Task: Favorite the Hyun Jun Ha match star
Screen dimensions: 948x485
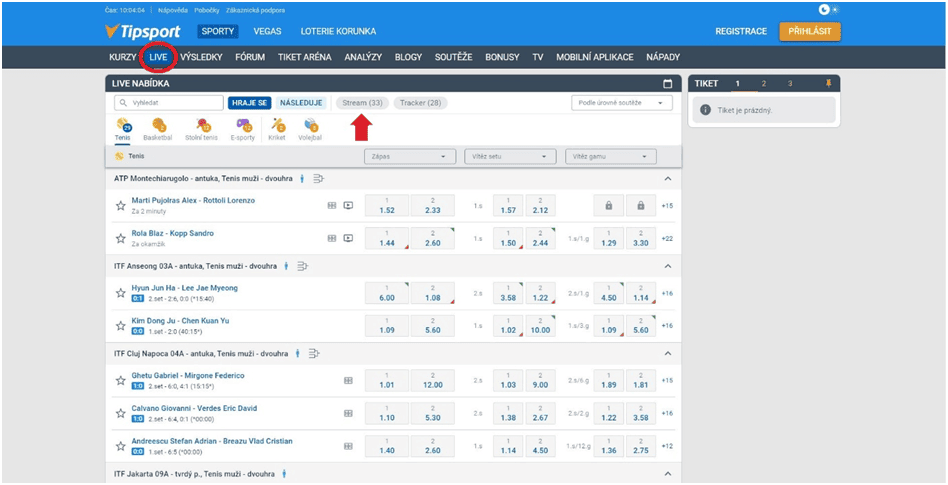Action: click(x=120, y=293)
